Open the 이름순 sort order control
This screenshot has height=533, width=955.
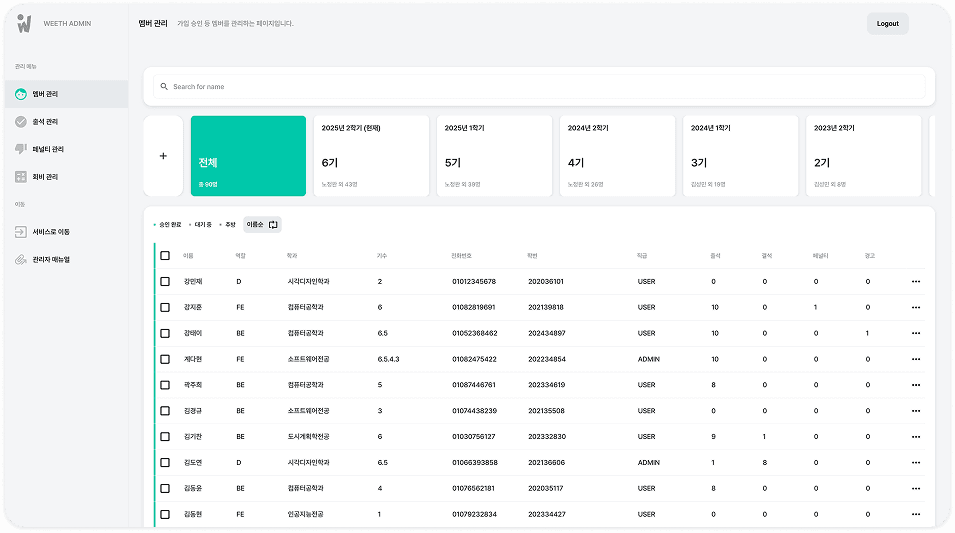263,225
